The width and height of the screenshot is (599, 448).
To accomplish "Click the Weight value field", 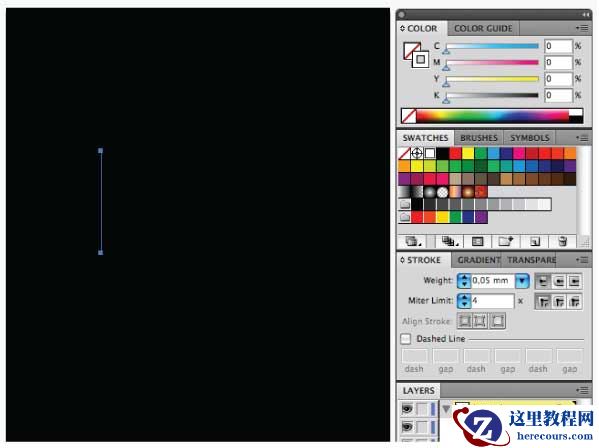I will [493, 281].
